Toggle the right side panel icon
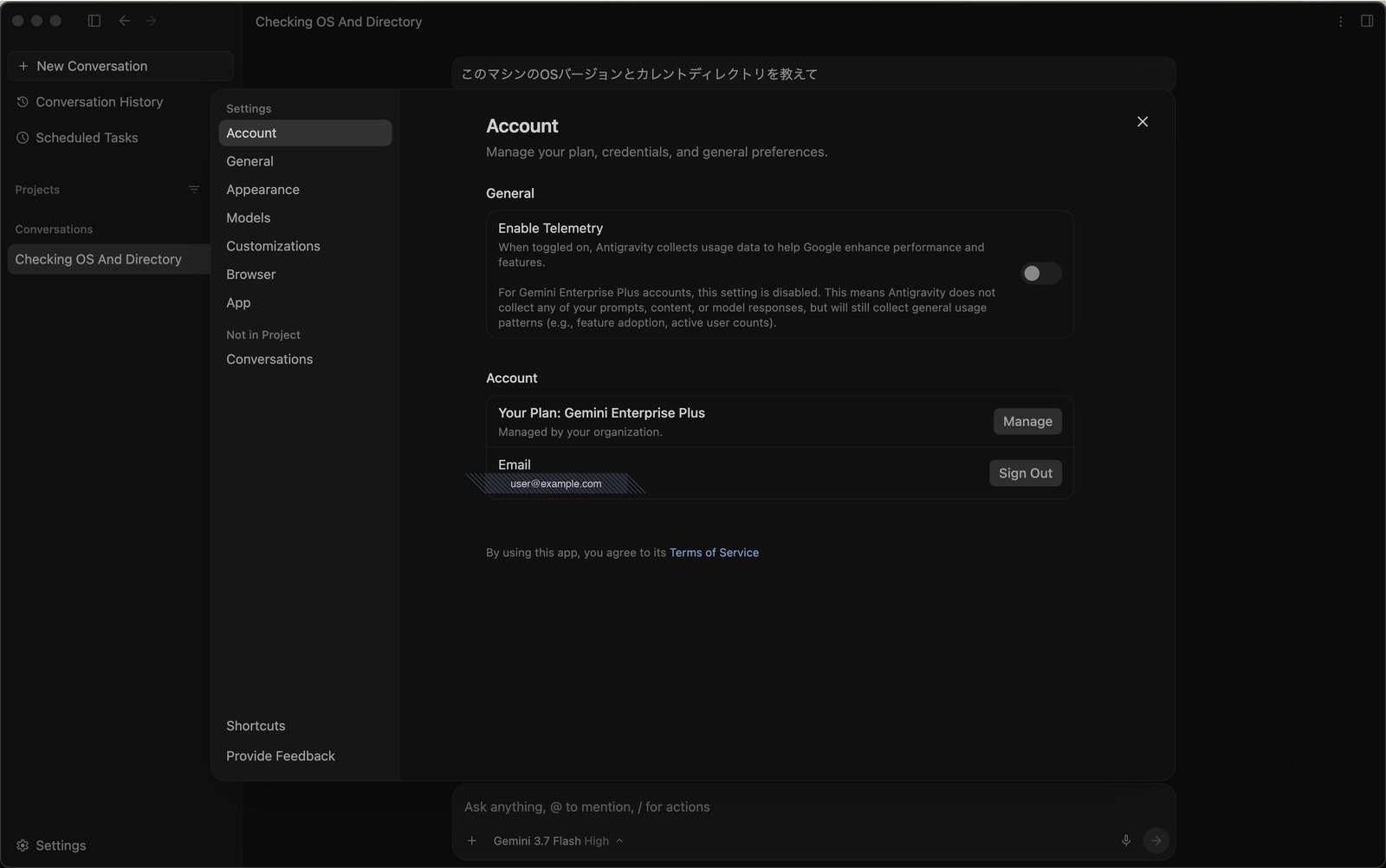The image size is (1386, 868). point(1367,21)
